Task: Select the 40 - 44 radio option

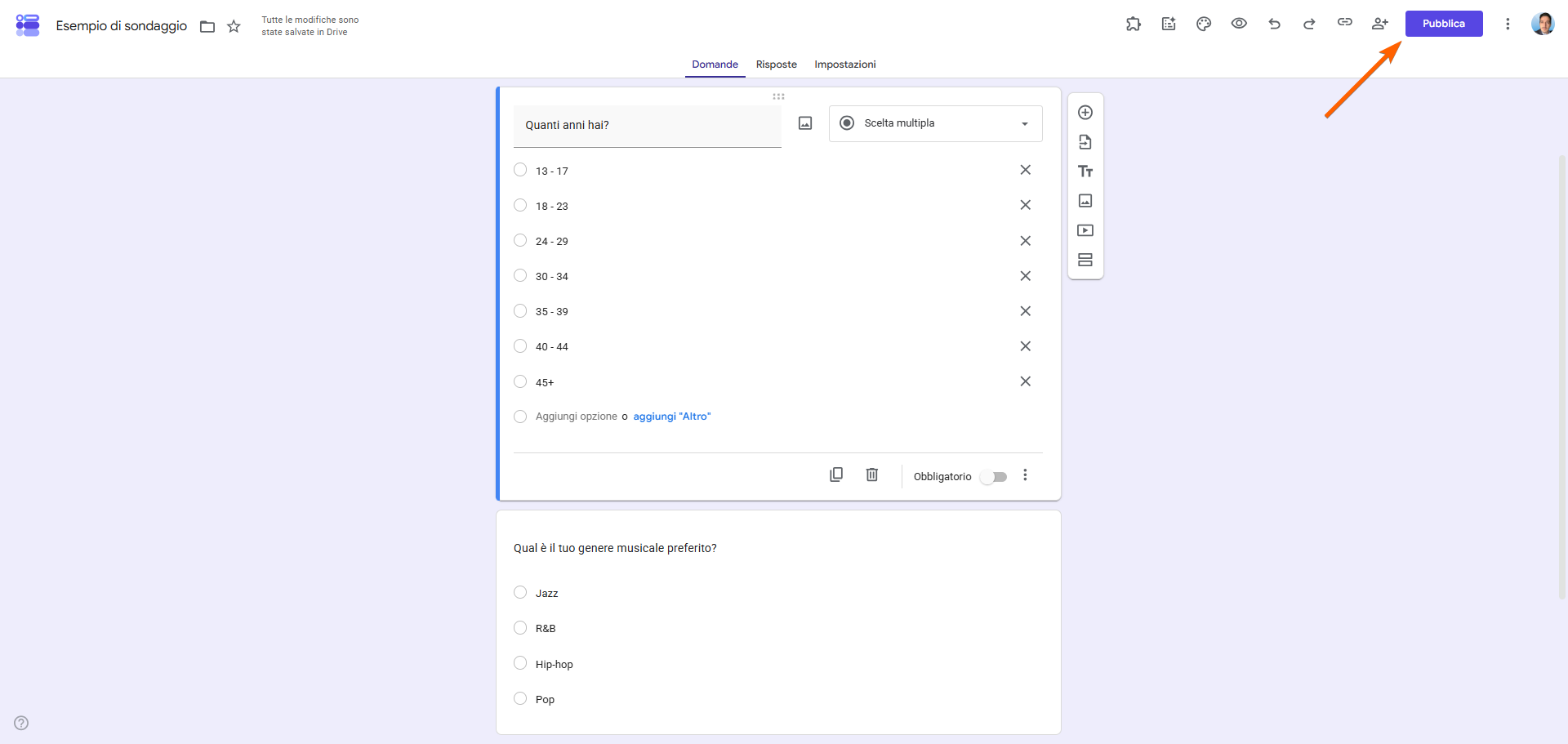Action: pyautogui.click(x=520, y=345)
